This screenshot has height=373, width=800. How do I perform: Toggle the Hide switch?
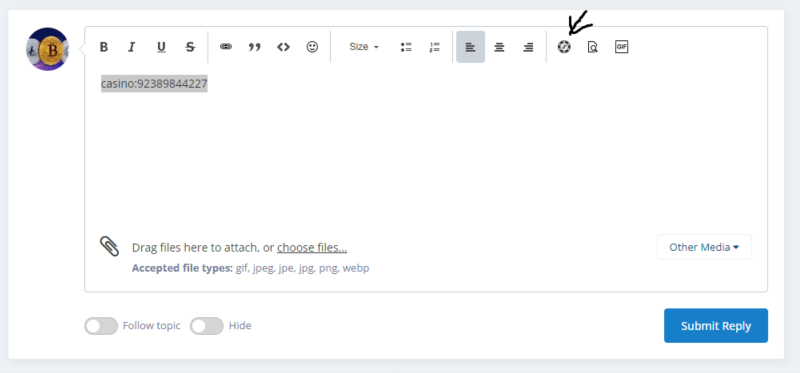tap(207, 326)
